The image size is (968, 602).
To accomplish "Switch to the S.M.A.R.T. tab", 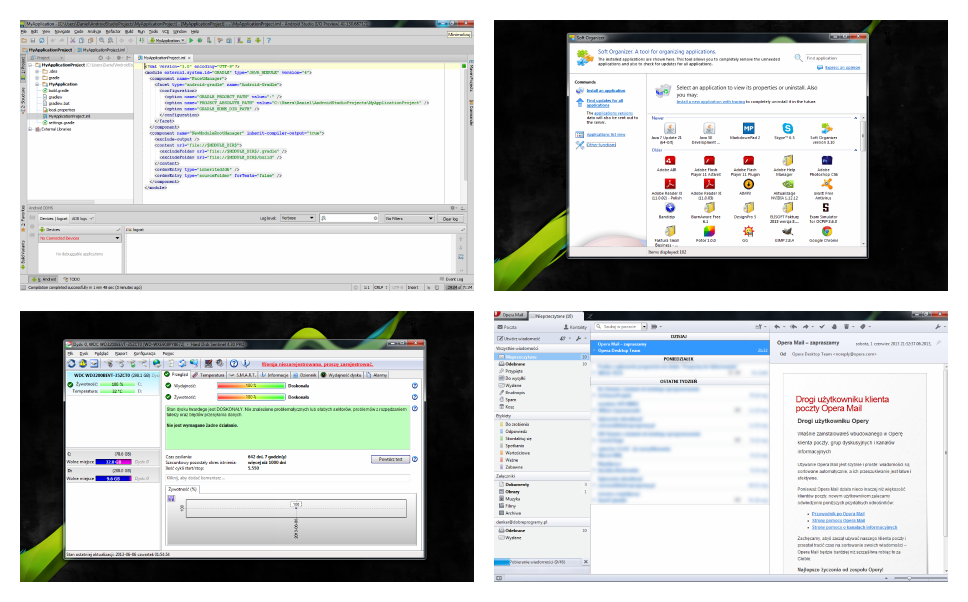I will 242,375.
